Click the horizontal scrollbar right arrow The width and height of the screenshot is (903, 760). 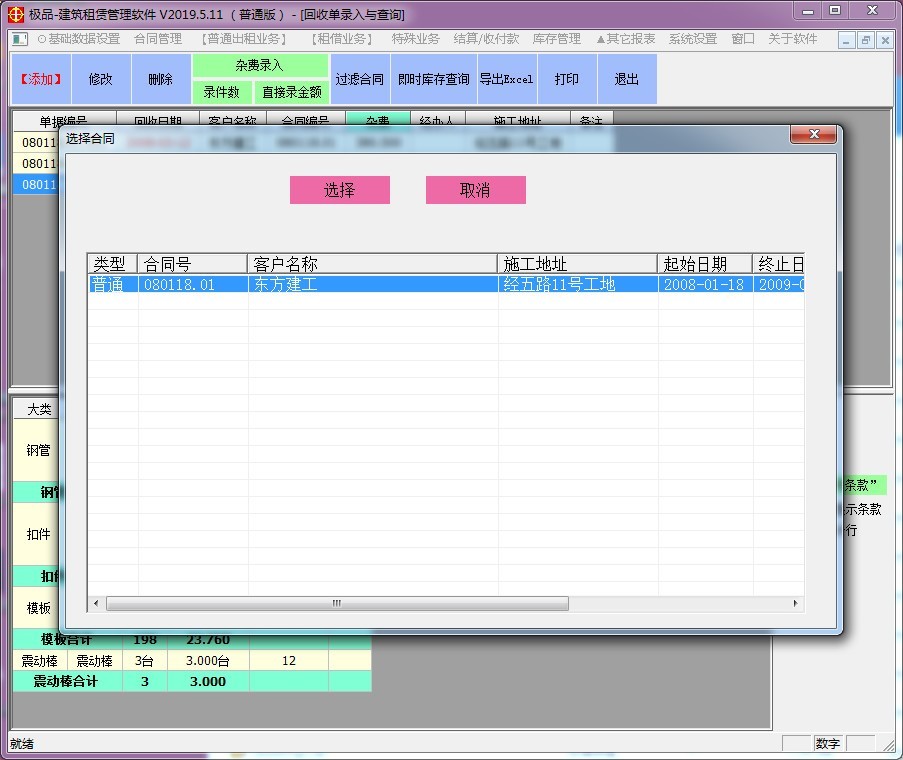click(x=796, y=604)
